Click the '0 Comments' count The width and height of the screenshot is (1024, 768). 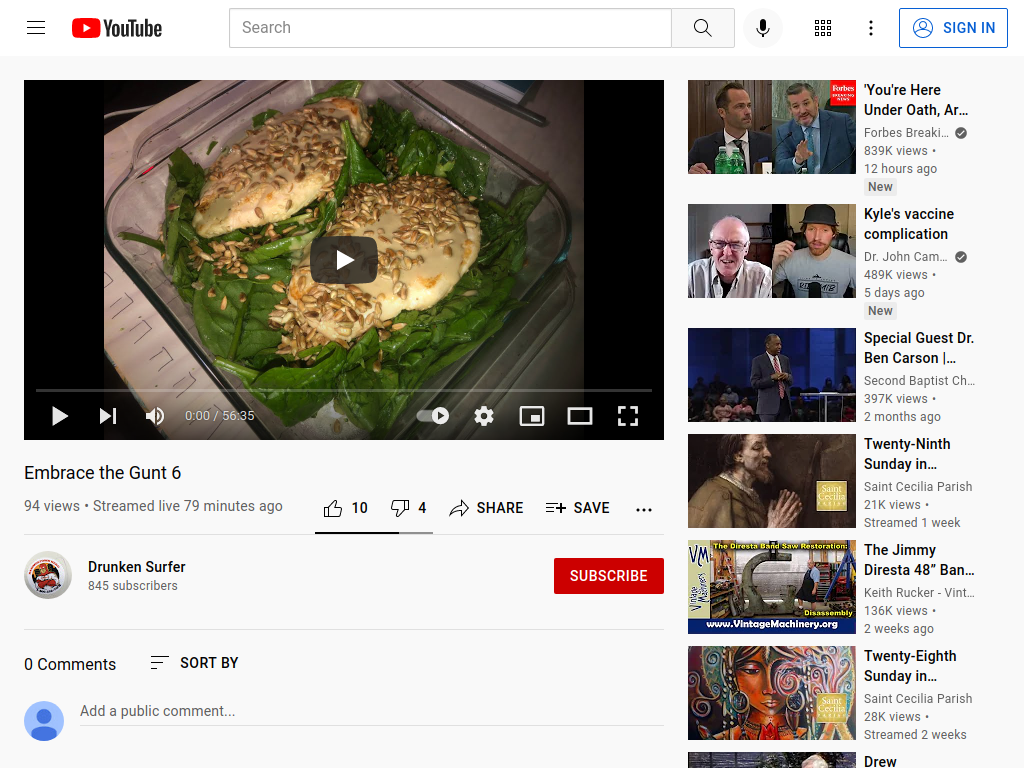70,664
